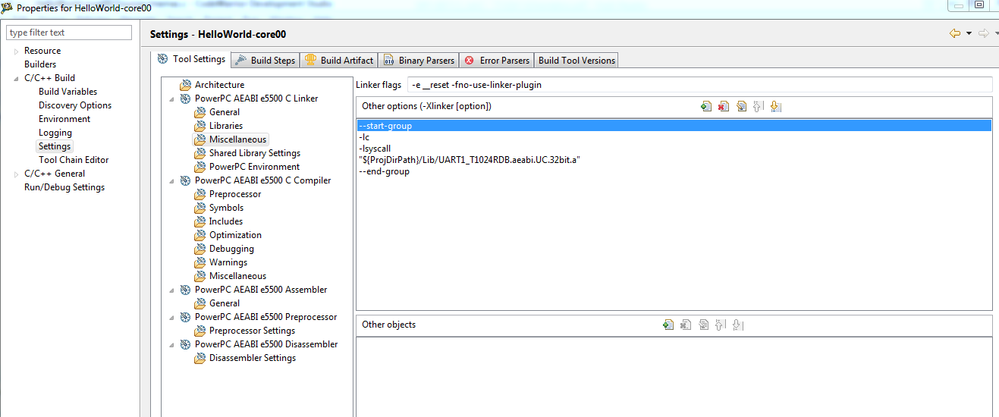Move down icon in Other objects toolbar
The image size is (999, 417).
tap(738, 325)
